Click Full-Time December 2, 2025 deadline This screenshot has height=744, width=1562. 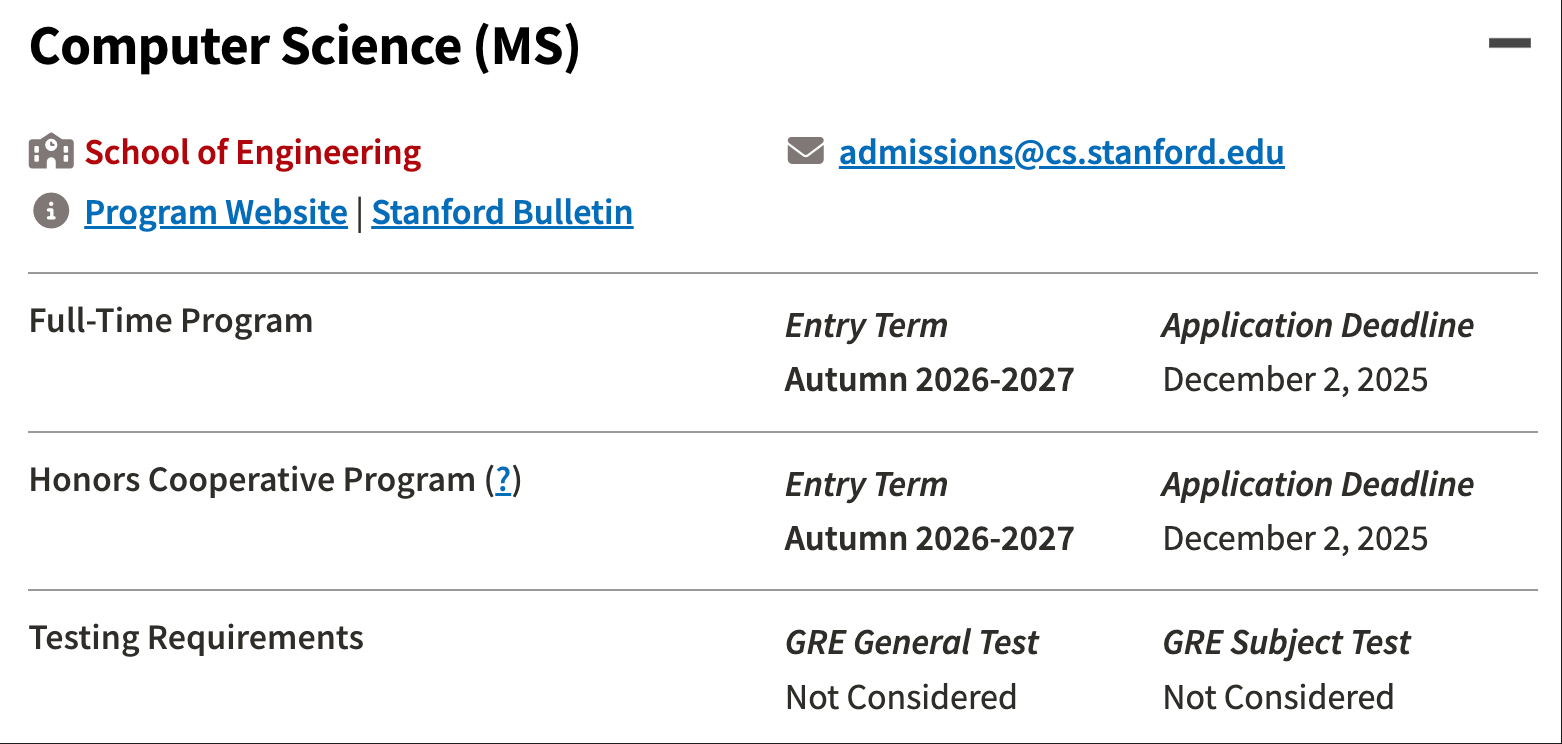[x=1295, y=380]
